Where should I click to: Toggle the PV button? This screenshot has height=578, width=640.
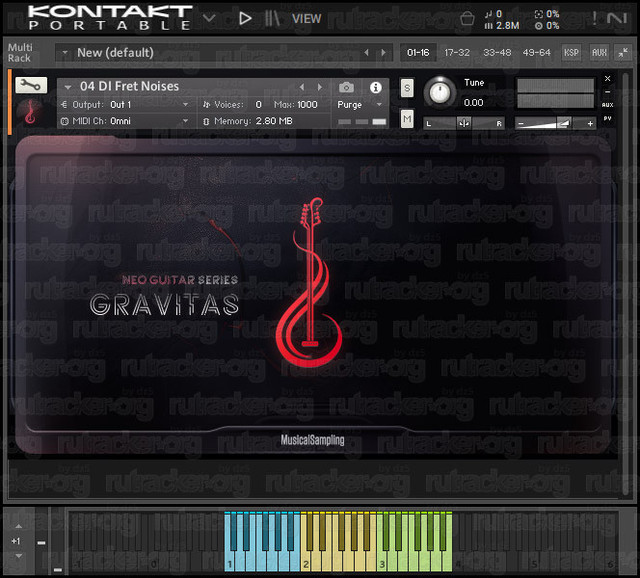point(607,118)
